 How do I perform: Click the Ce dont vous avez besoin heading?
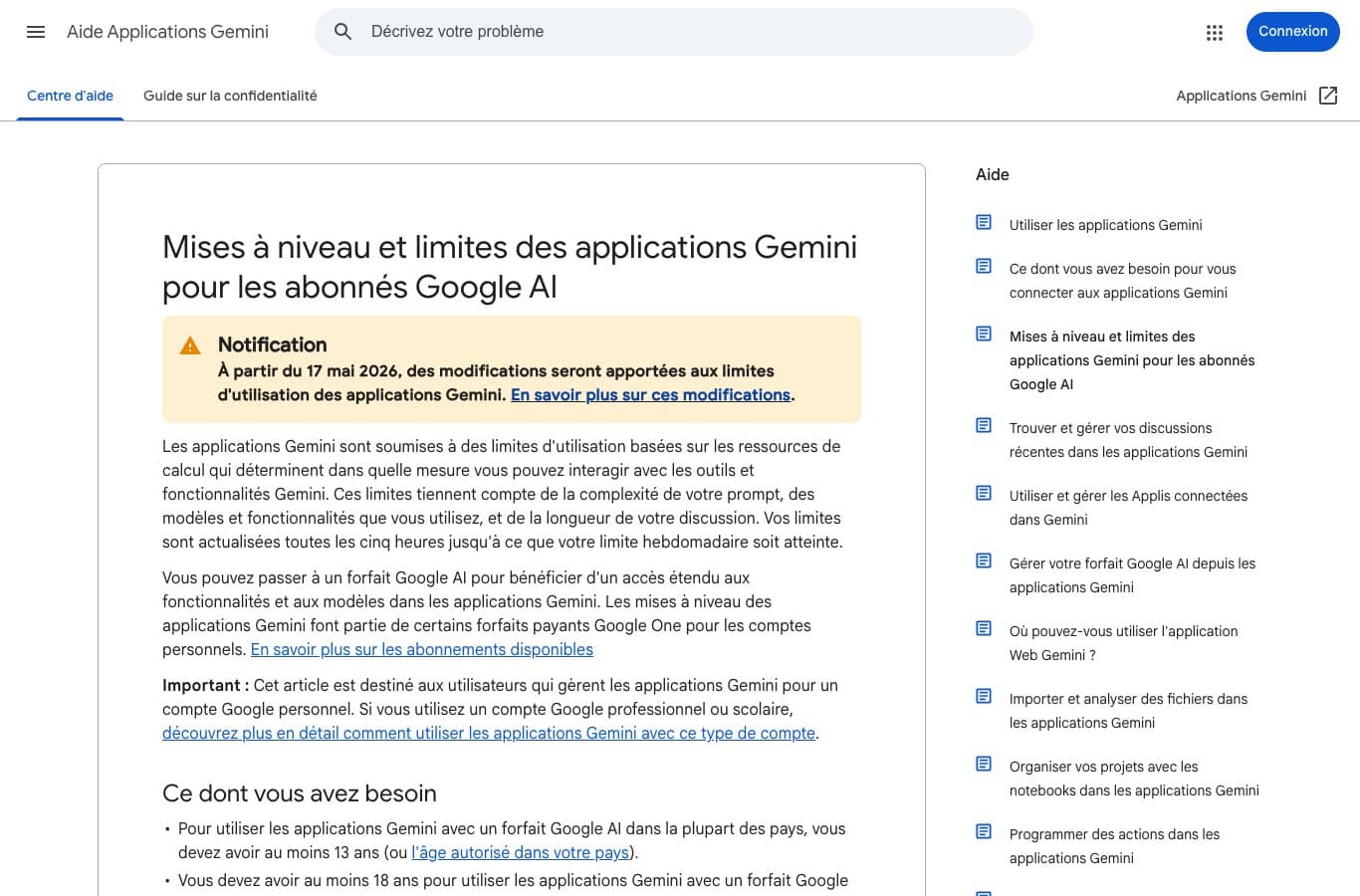pyautogui.click(x=300, y=793)
